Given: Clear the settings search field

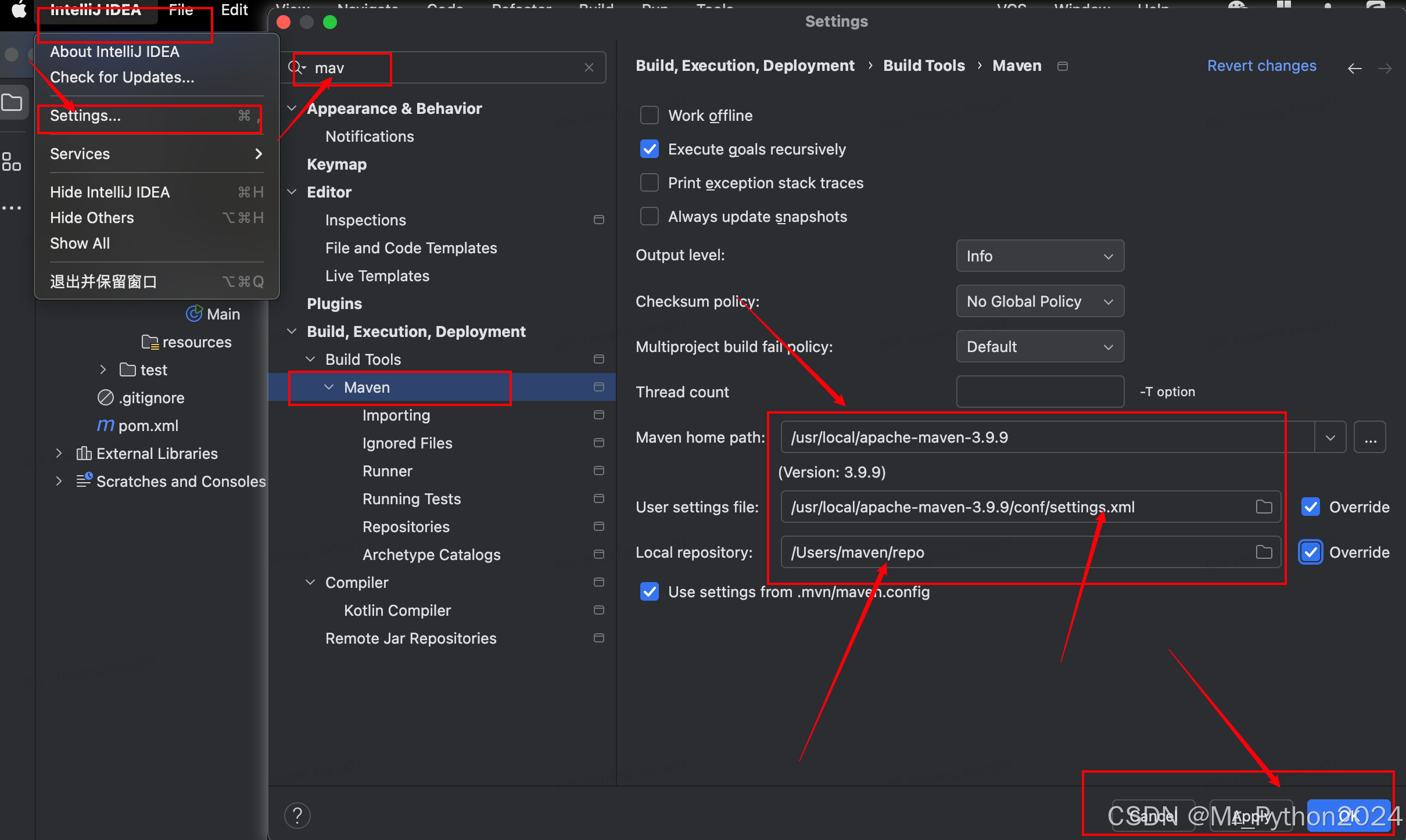Looking at the screenshot, I should pos(589,67).
